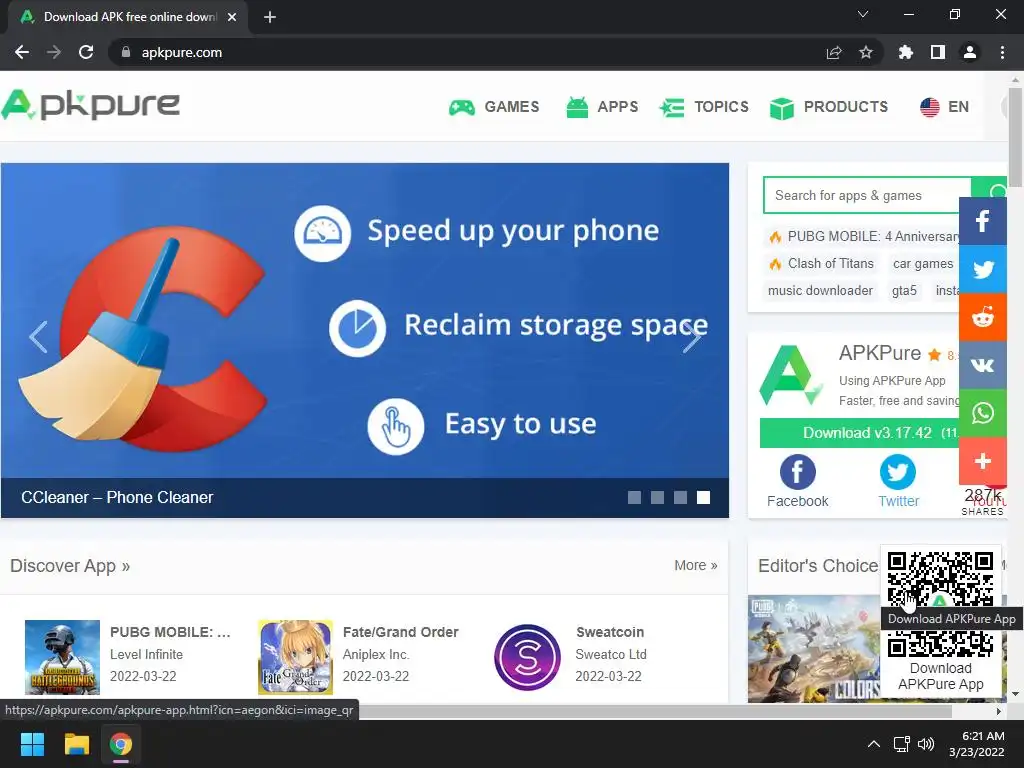This screenshot has height=768, width=1024.
Task: Select the first carousel indicator dot
Action: [634, 498]
